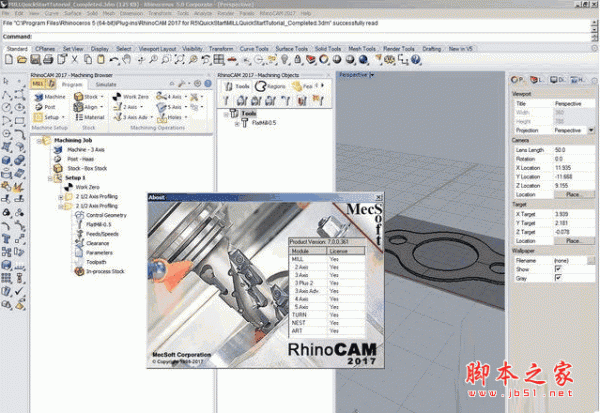The width and height of the screenshot is (600, 413).
Task: Open the Holes operations dropdown
Action: pyautogui.click(x=186, y=117)
